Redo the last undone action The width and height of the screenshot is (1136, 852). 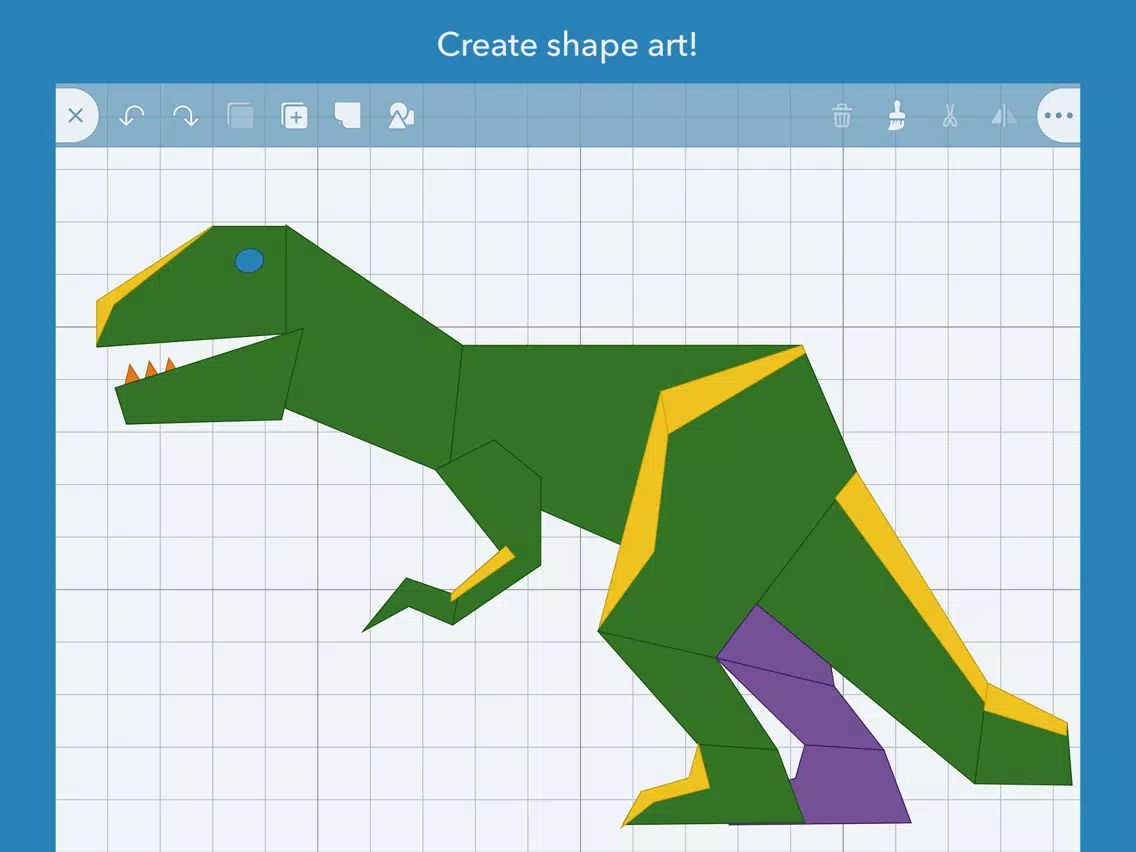(x=185, y=116)
